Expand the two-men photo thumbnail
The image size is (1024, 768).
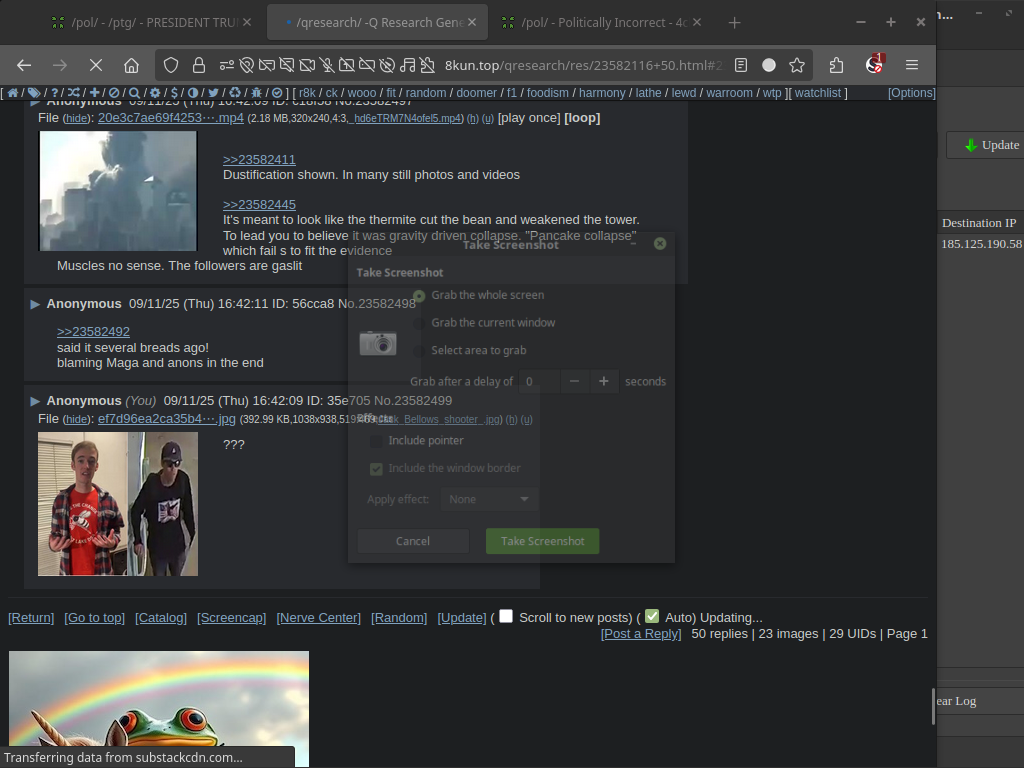coord(118,504)
